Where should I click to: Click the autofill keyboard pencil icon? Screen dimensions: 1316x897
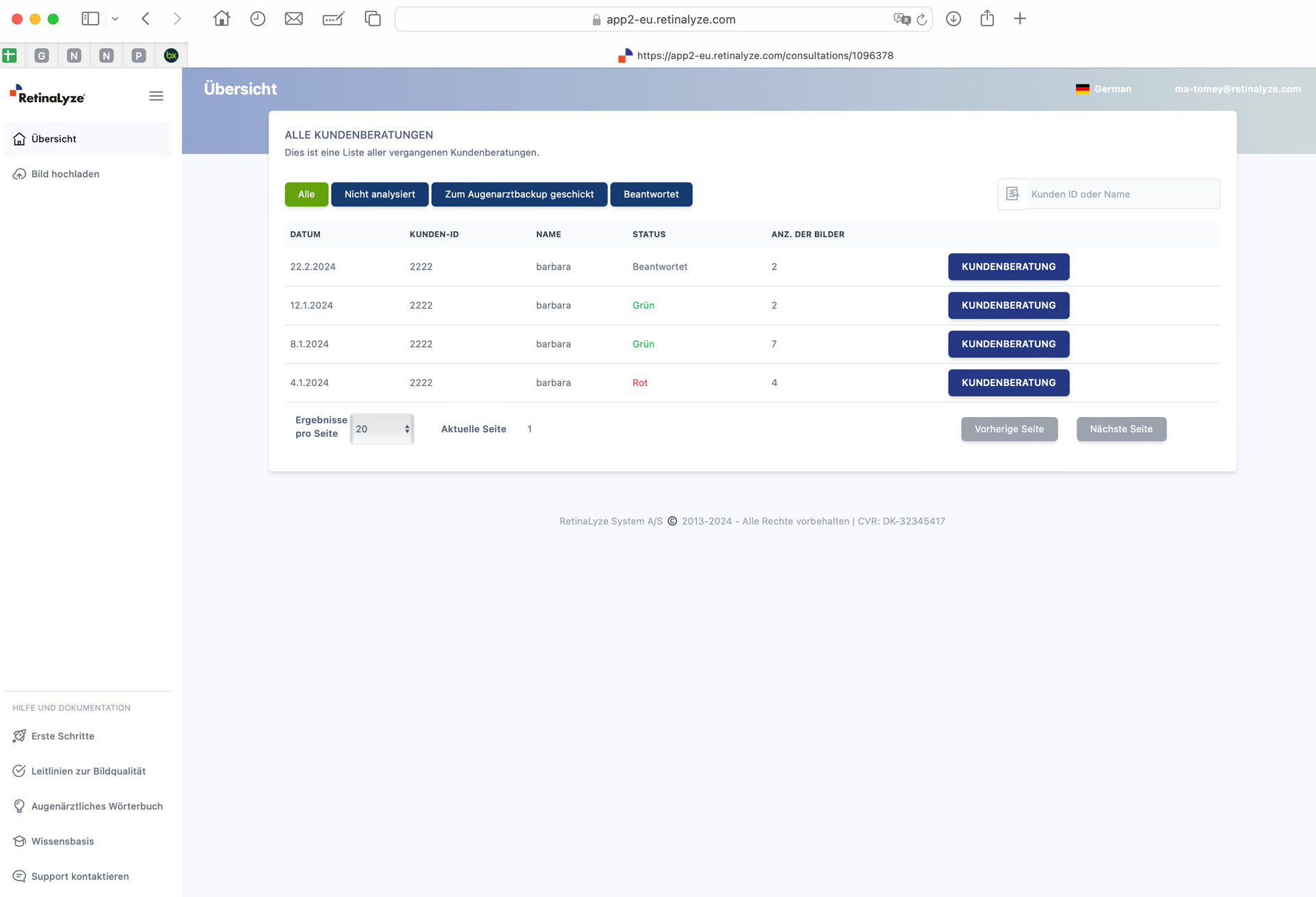click(333, 19)
